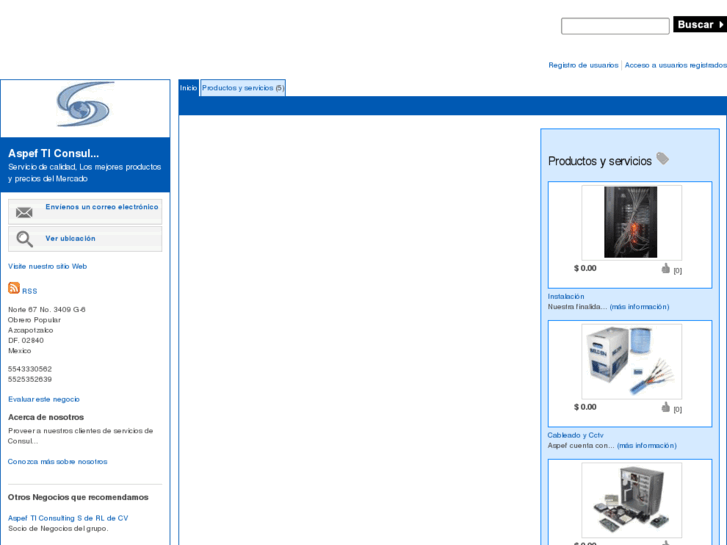Click the Cableado y Cctv title link
727x545 pixels.
(575, 435)
